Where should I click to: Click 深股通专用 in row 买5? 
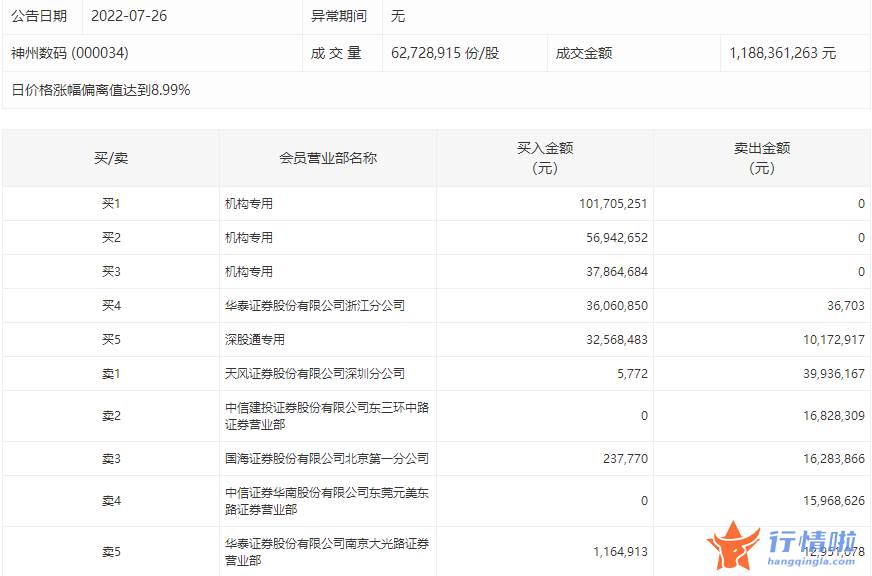click(255, 339)
